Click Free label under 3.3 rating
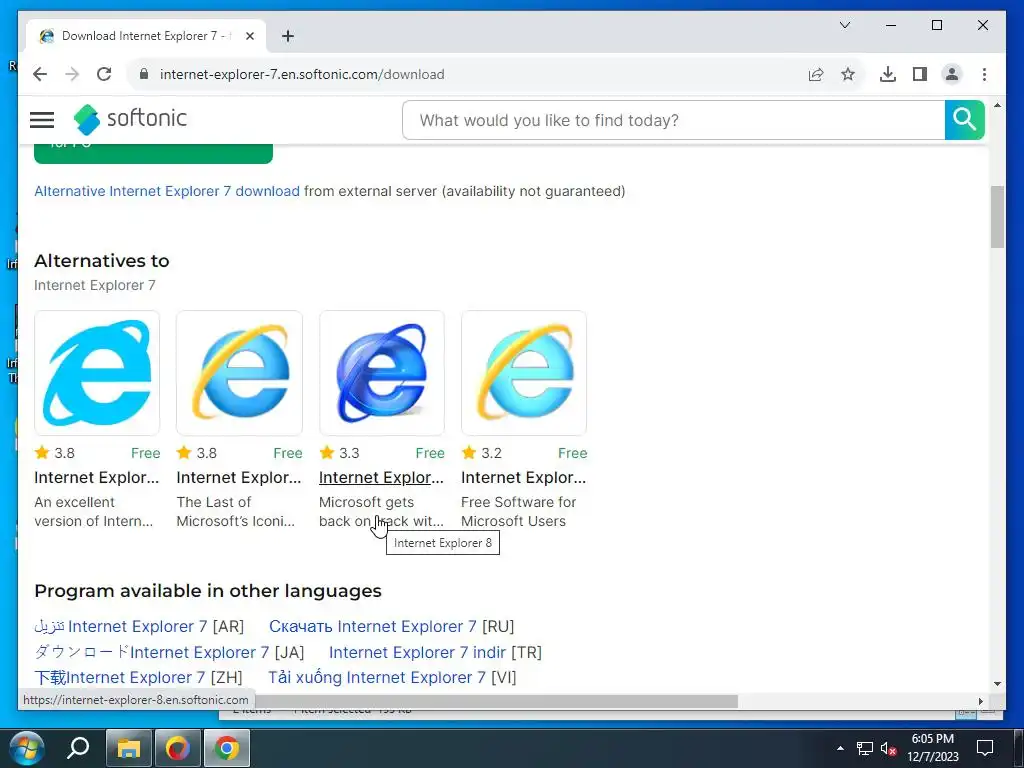The height and width of the screenshot is (768, 1024). (x=430, y=453)
